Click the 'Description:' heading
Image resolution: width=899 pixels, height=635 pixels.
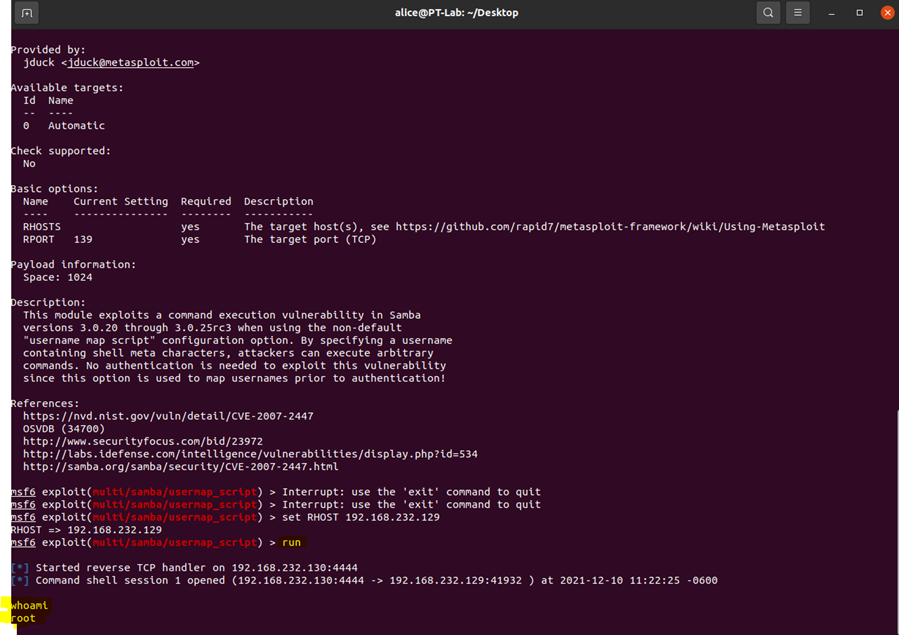tap(48, 302)
